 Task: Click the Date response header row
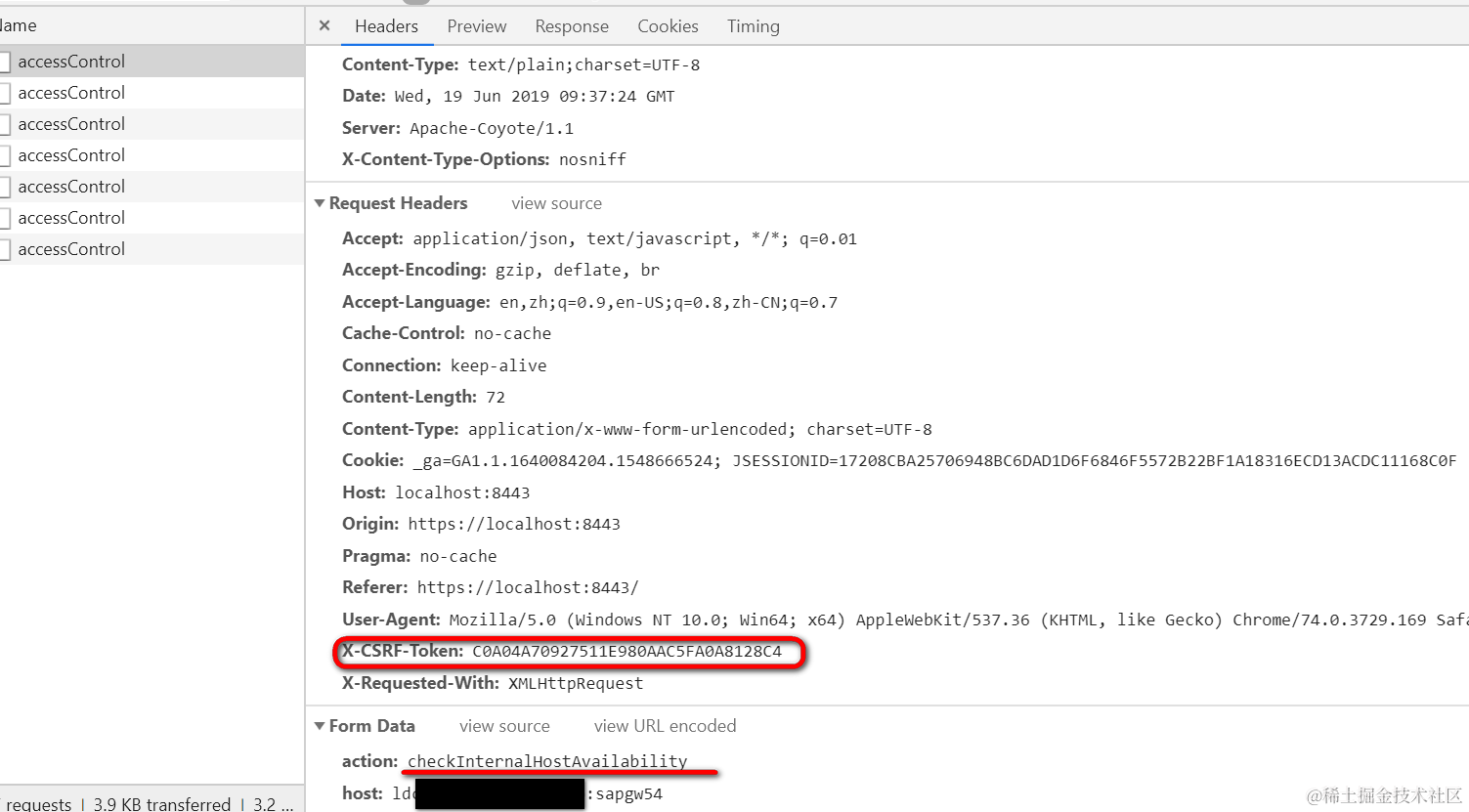508,96
